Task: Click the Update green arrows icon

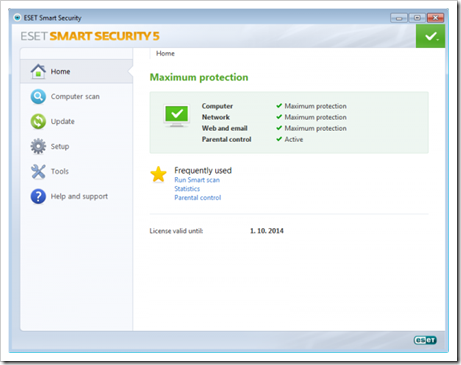Action: 38,121
